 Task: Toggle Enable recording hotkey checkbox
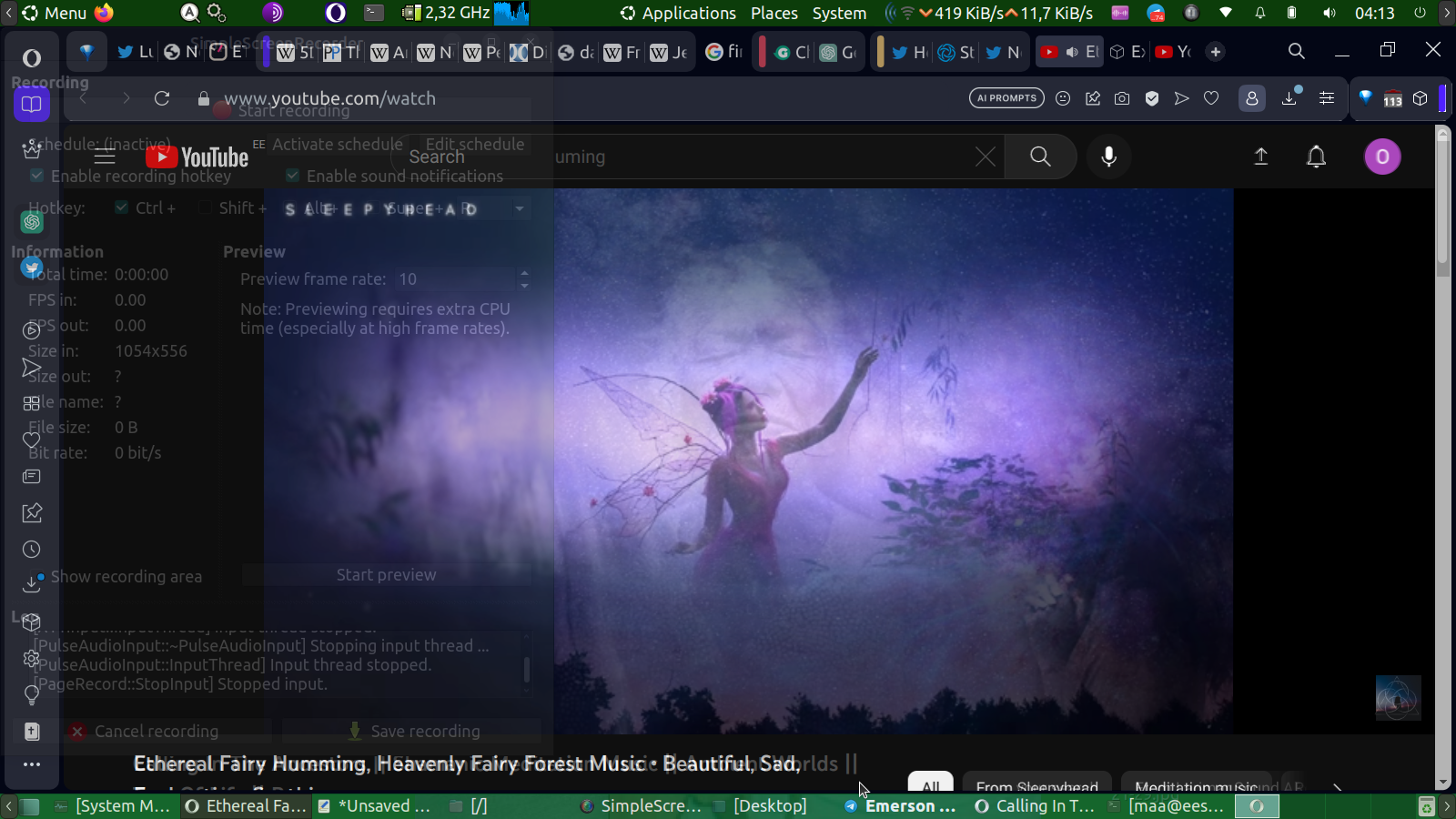point(37,176)
